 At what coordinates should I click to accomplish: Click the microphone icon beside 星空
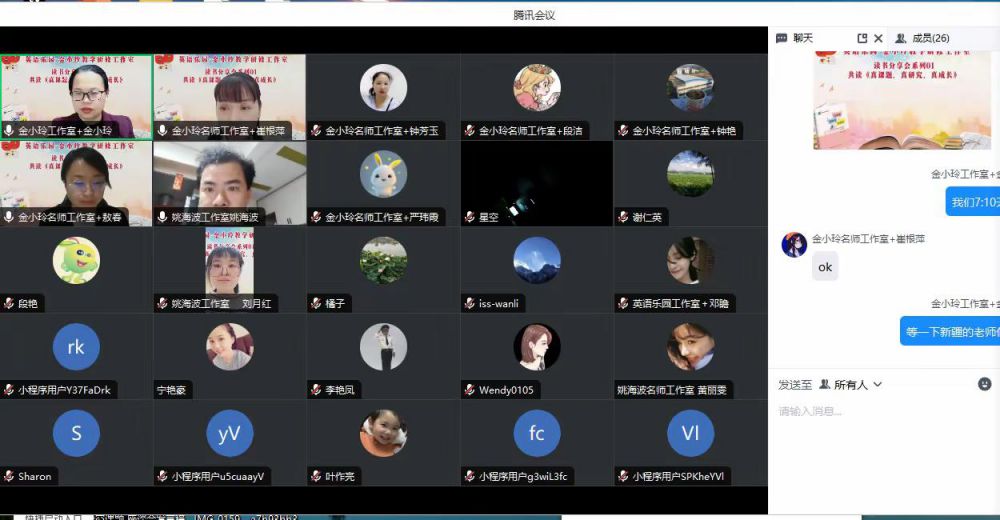pos(469,217)
